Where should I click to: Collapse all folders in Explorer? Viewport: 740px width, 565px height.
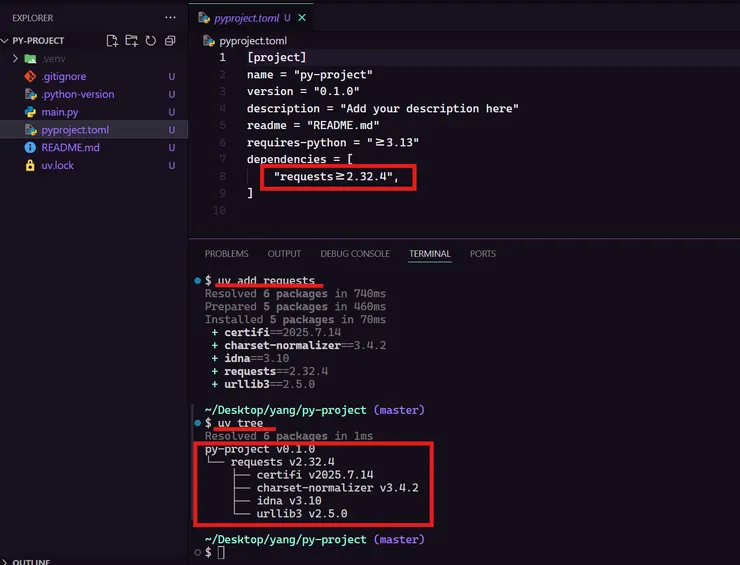tap(170, 41)
